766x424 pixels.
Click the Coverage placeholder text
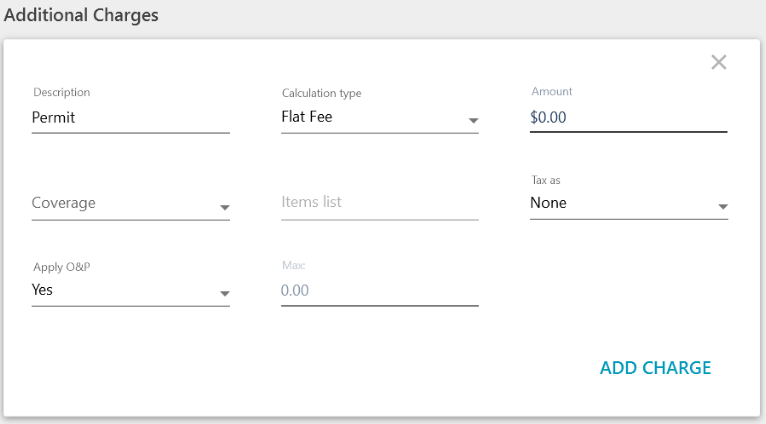click(x=64, y=203)
